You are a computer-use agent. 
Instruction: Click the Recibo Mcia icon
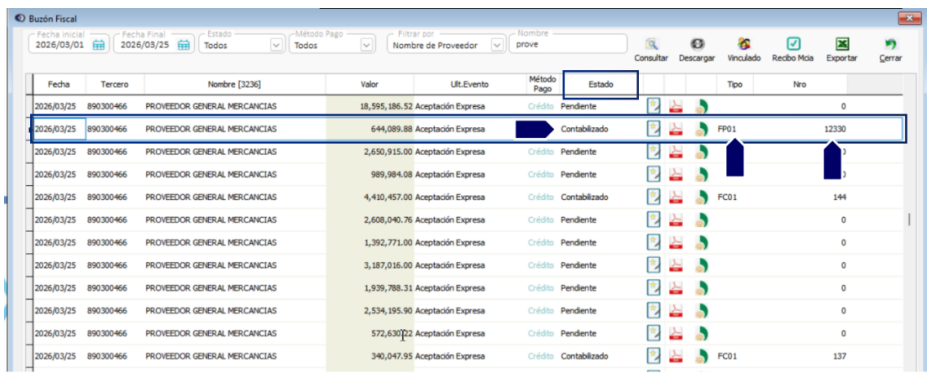(x=793, y=44)
